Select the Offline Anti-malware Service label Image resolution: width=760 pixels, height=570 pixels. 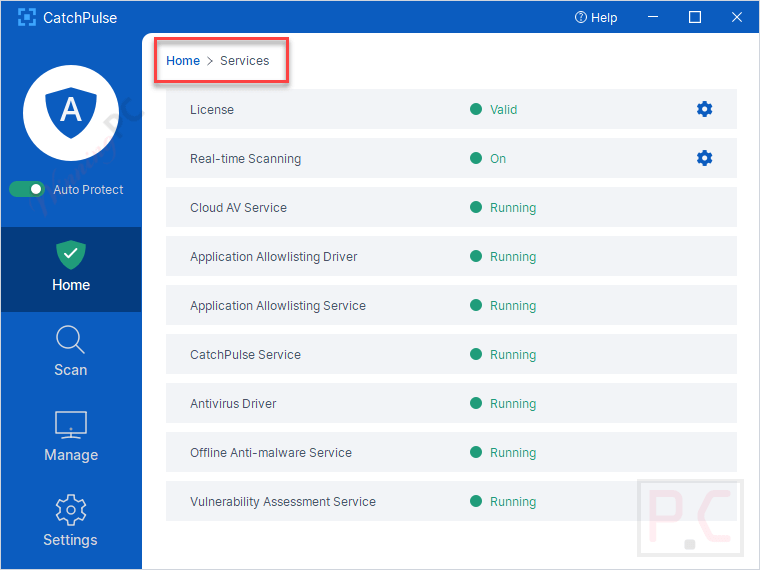click(x=271, y=453)
